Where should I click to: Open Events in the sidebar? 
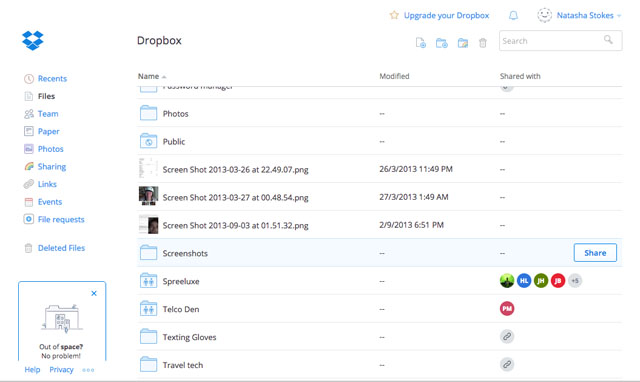(50, 202)
